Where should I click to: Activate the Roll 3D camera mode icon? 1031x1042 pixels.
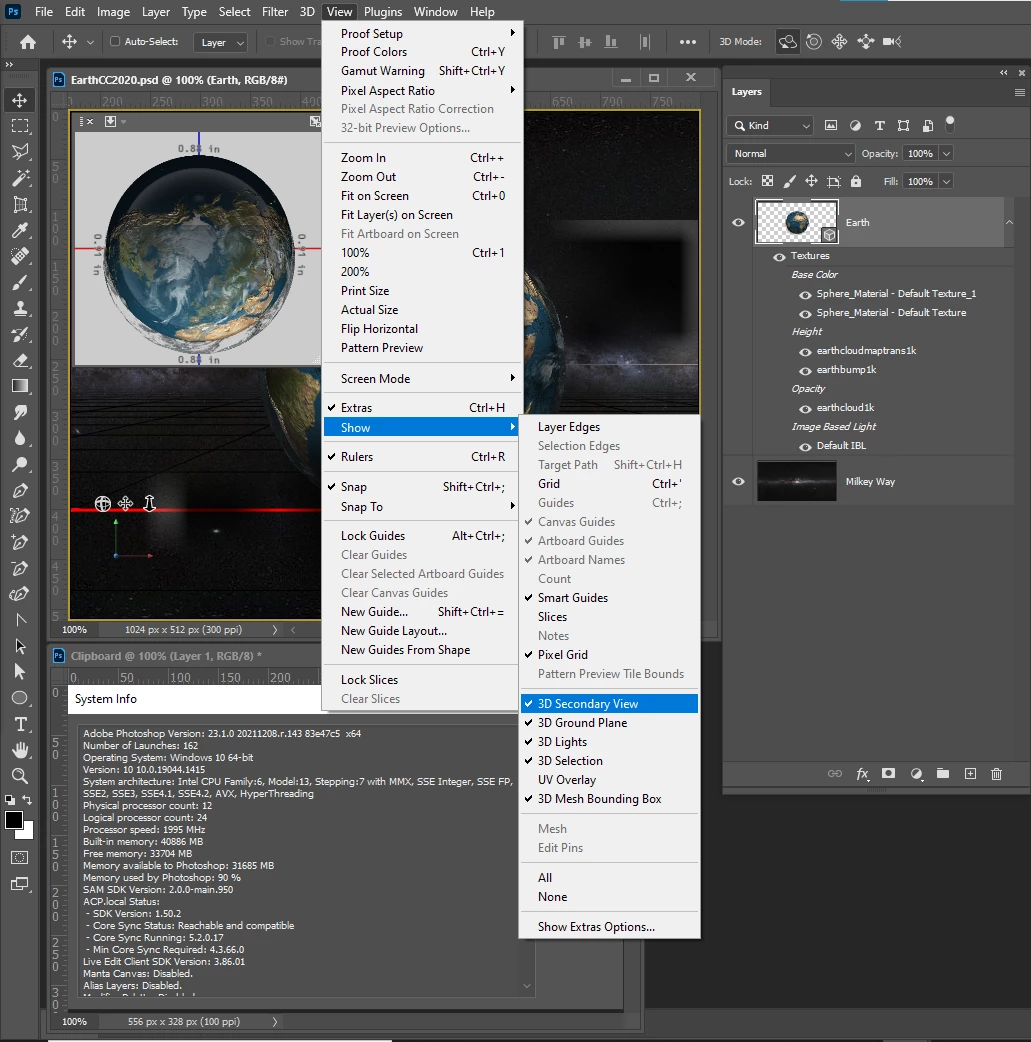coord(814,42)
